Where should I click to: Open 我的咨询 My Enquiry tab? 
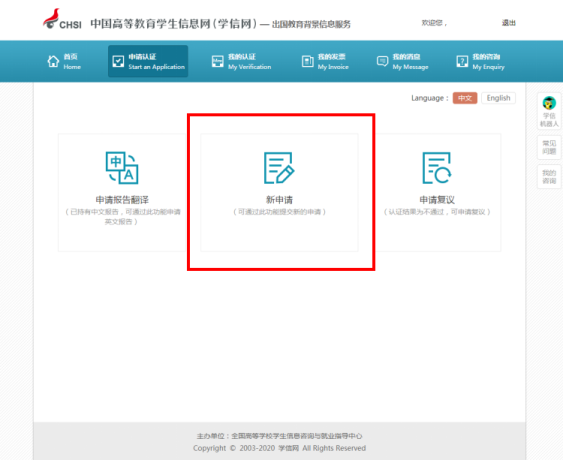[x=480, y=61]
